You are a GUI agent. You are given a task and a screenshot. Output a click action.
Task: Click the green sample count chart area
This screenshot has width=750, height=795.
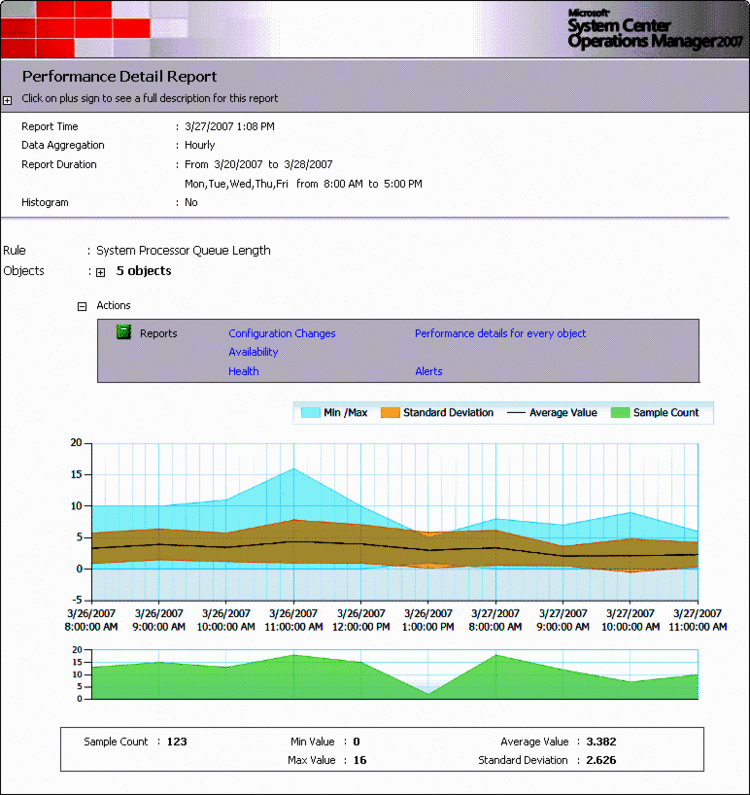pyautogui.click(x=395, y=679)
